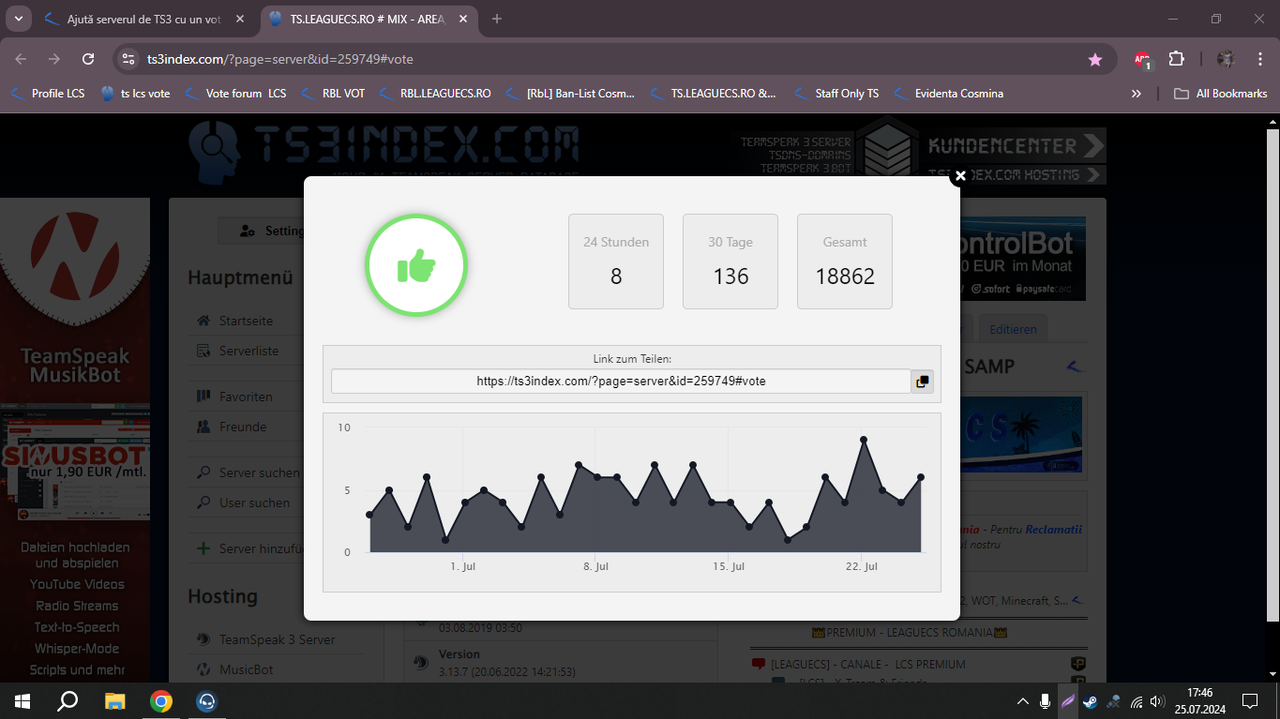Expand hidden bookmarks with the chevron
The image size is (1280, 719).
[x=1136, y=93]
